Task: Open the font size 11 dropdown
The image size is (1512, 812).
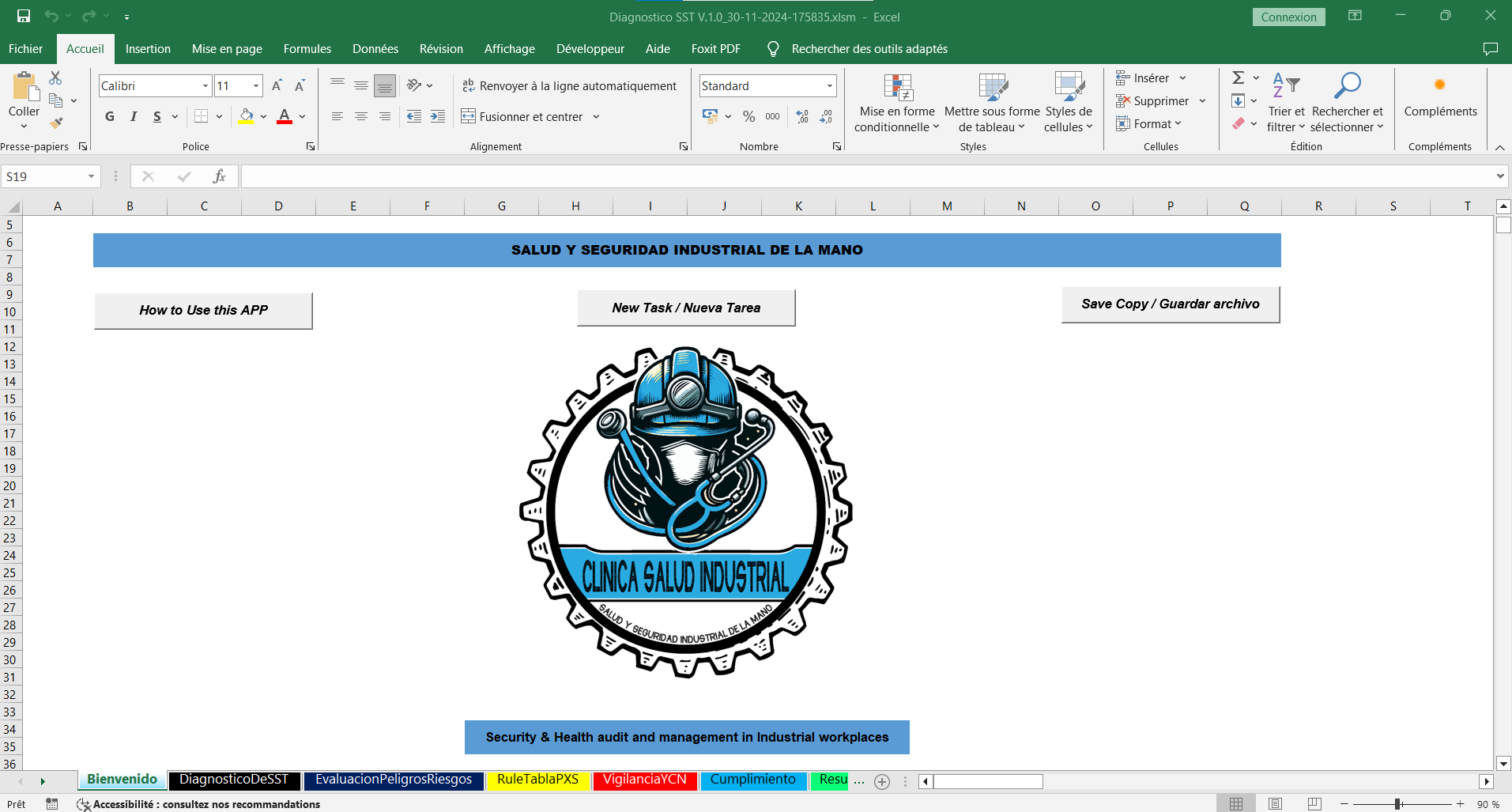Action: (x=256, y=85)
